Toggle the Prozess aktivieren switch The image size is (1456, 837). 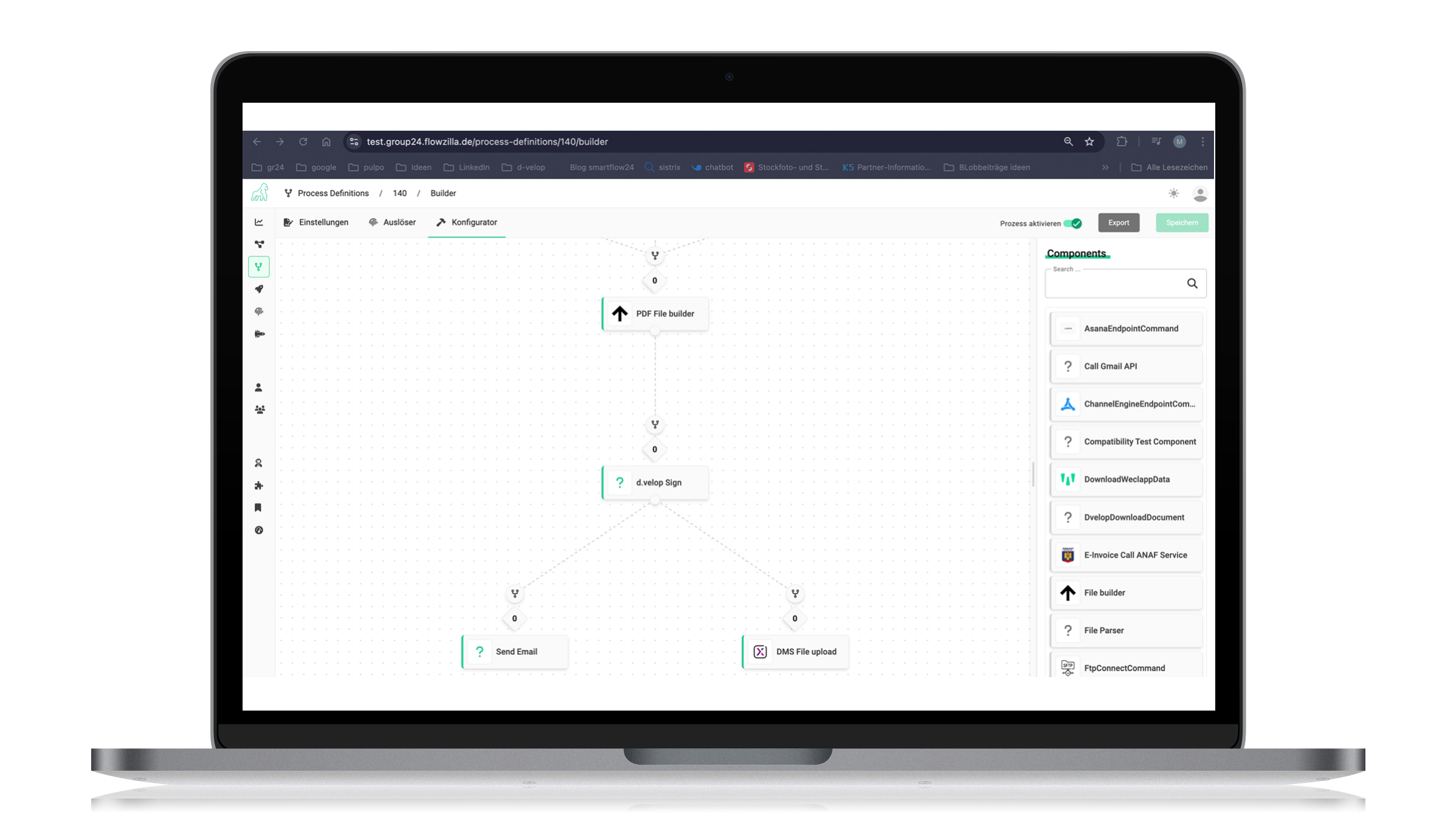point(1076,222)
